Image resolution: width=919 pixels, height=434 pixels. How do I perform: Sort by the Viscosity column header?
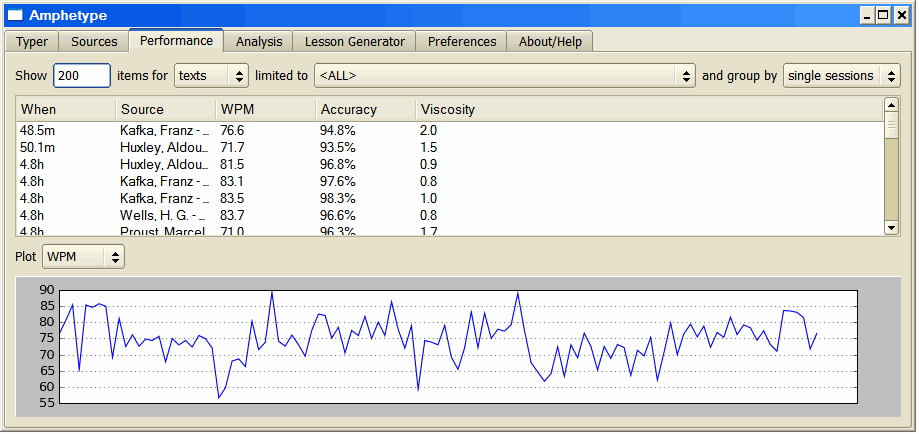(649, 110)
